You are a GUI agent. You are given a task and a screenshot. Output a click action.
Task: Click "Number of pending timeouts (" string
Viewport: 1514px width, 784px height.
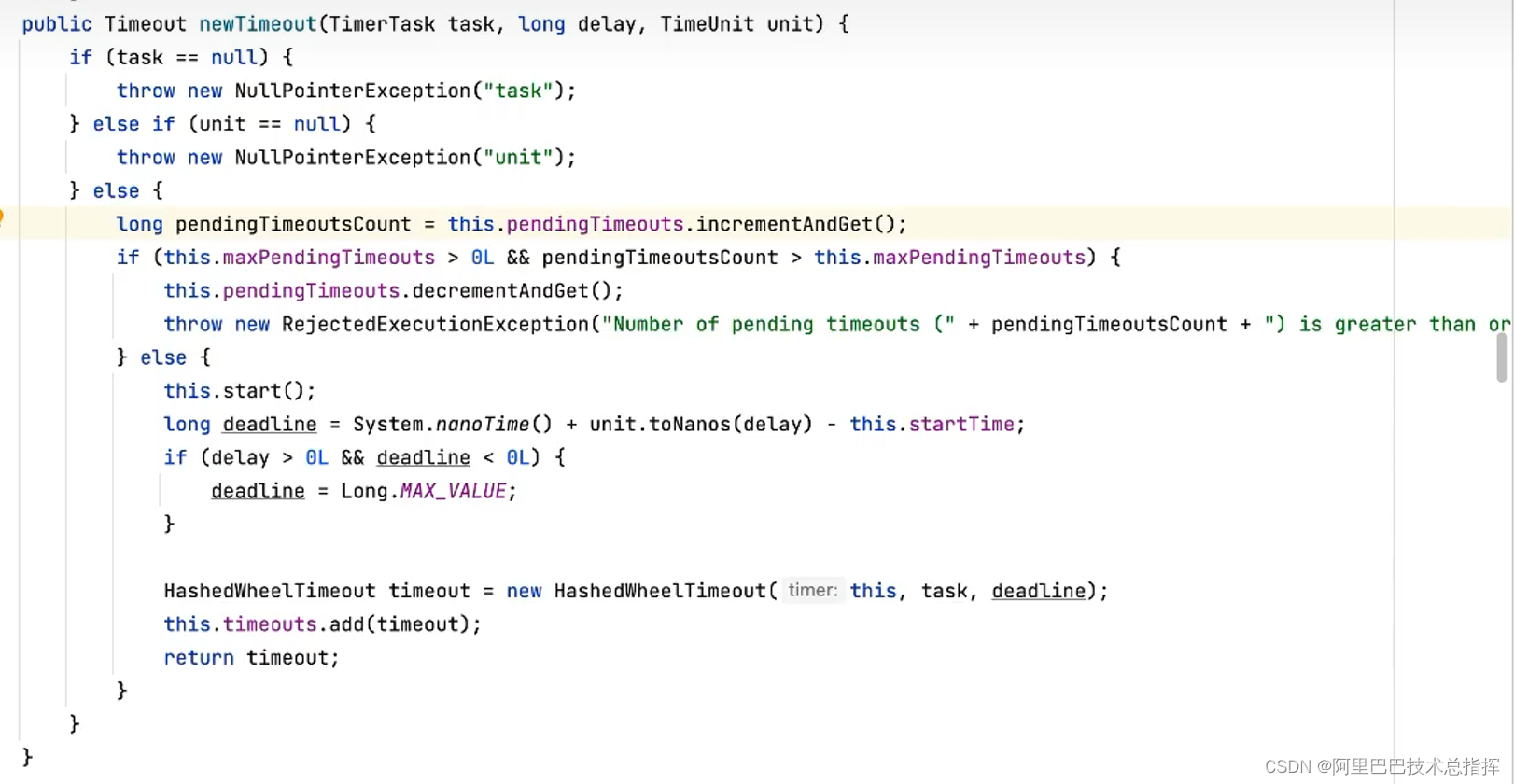click(x=778, y=324)
